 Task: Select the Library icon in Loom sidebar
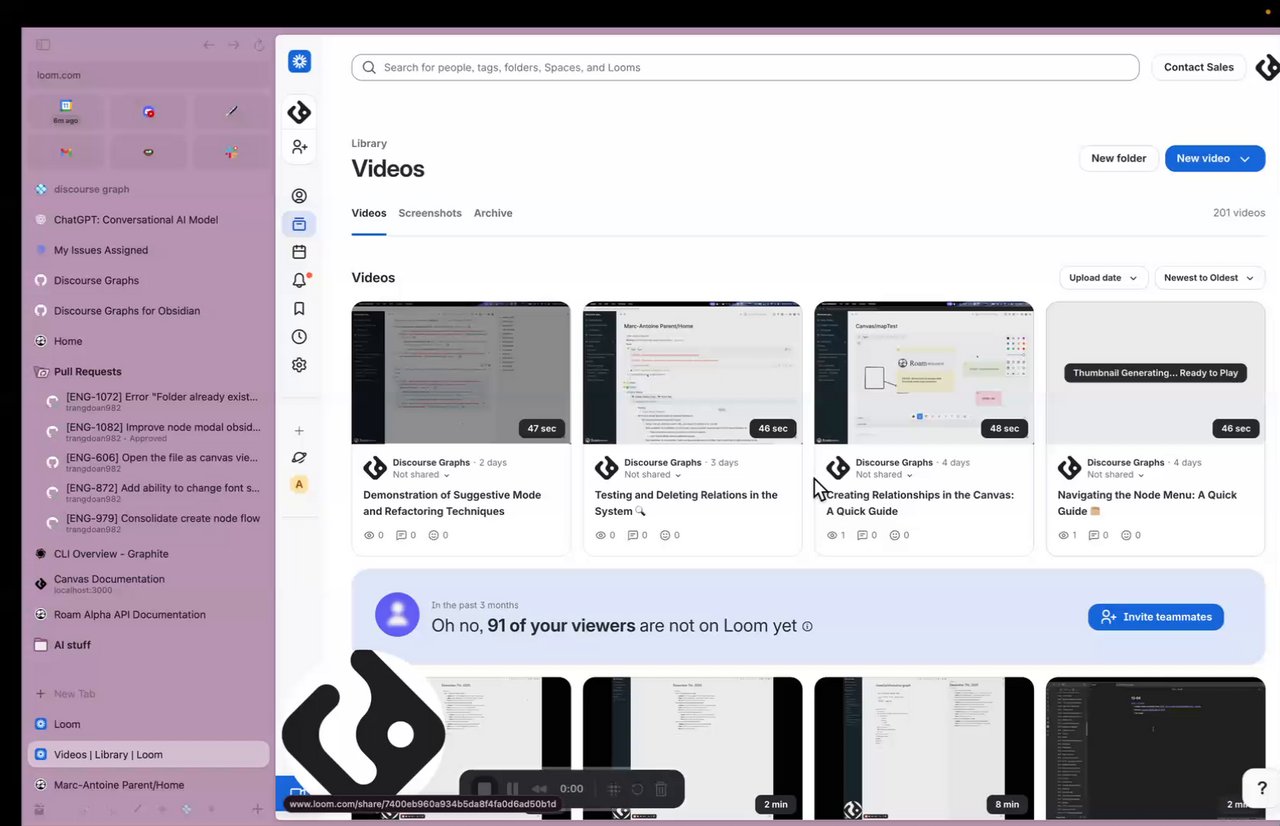coord(299,224)
